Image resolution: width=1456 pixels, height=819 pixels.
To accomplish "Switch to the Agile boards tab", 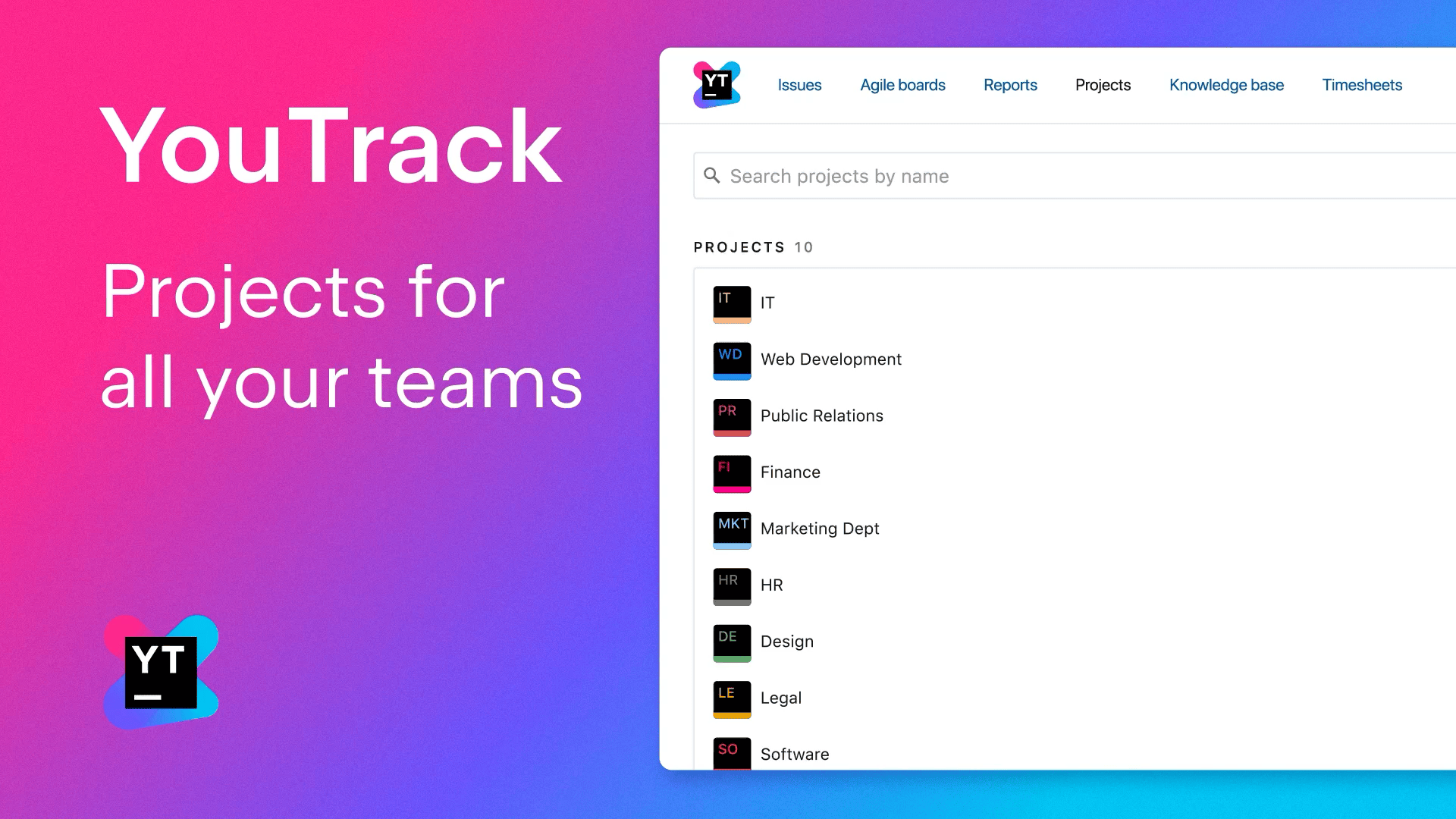I will click(901, 84).
